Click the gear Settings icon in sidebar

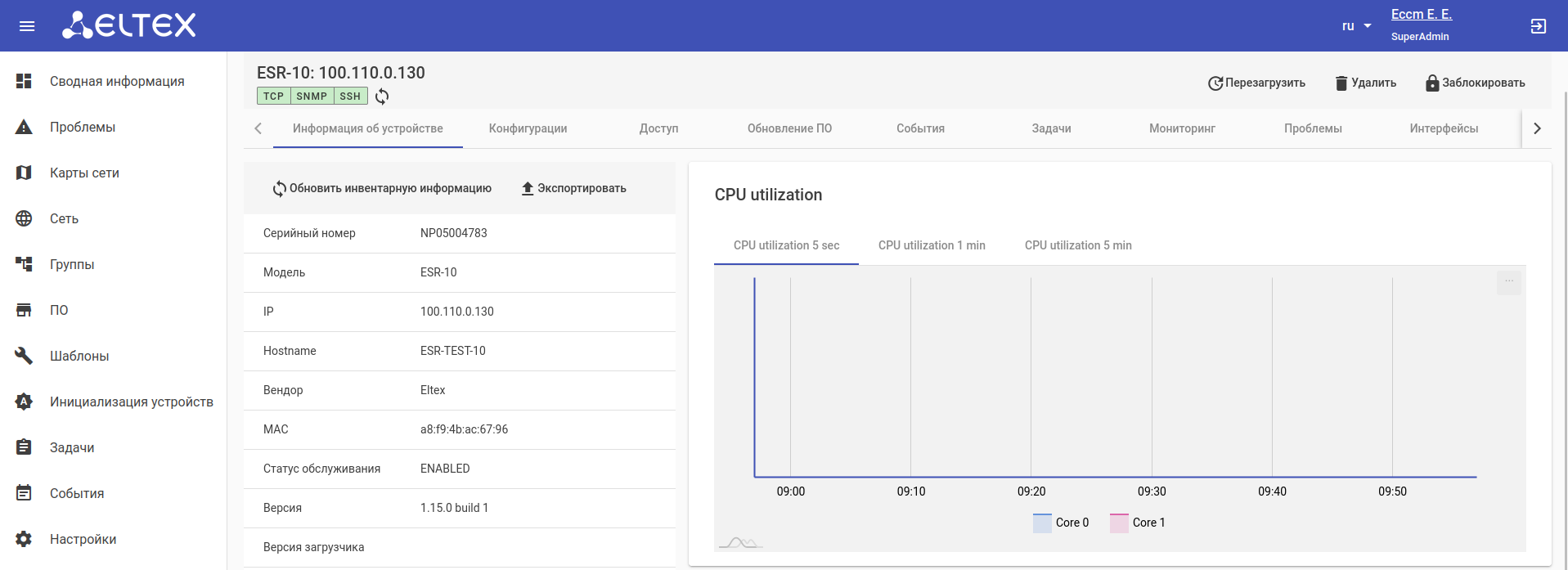(25, 539)
